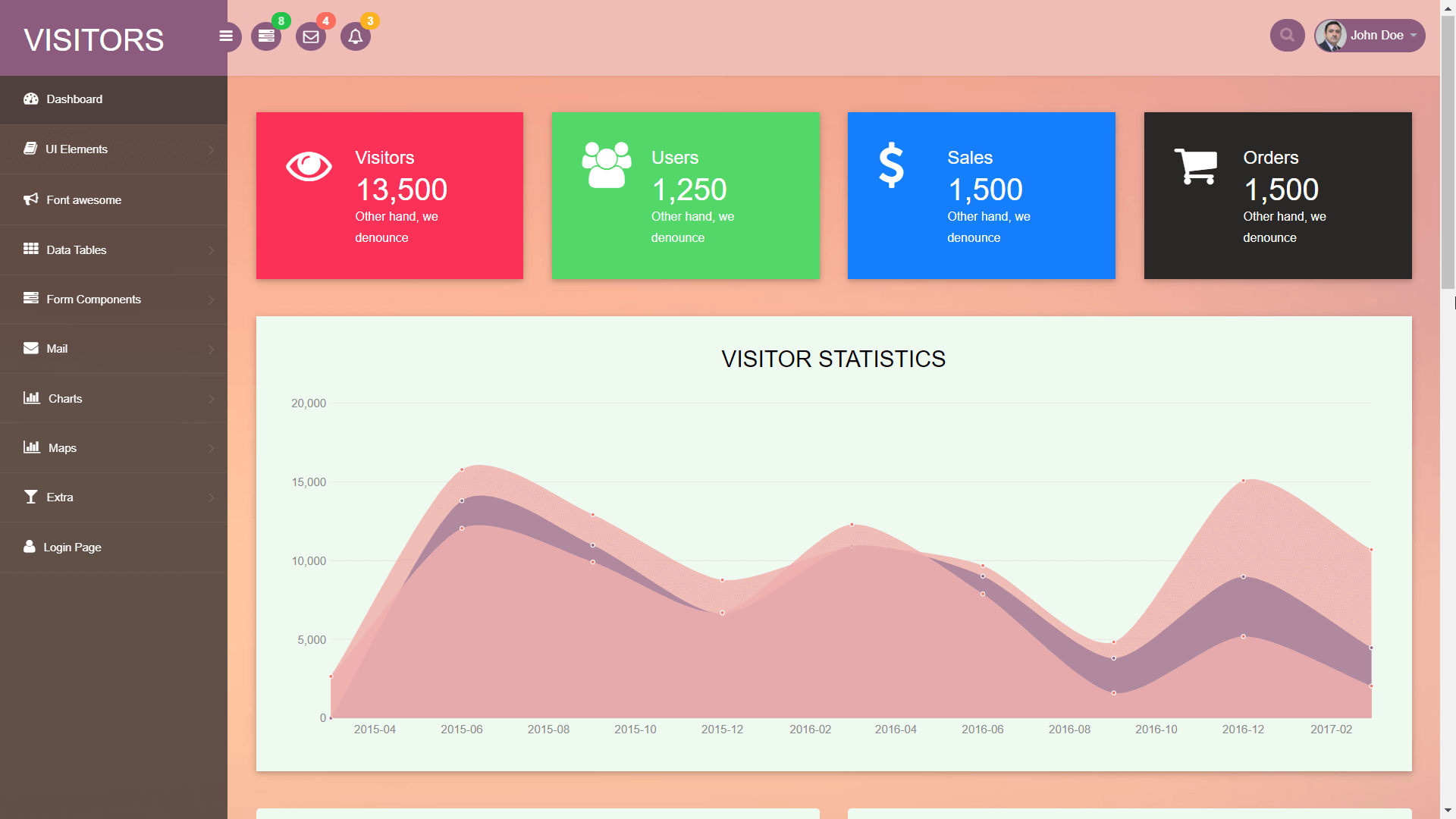Click the Charts bar-chart icon in sidebar
Image resolution: width=1456 pixels, height=819 pixels.
tap(30, 398)
